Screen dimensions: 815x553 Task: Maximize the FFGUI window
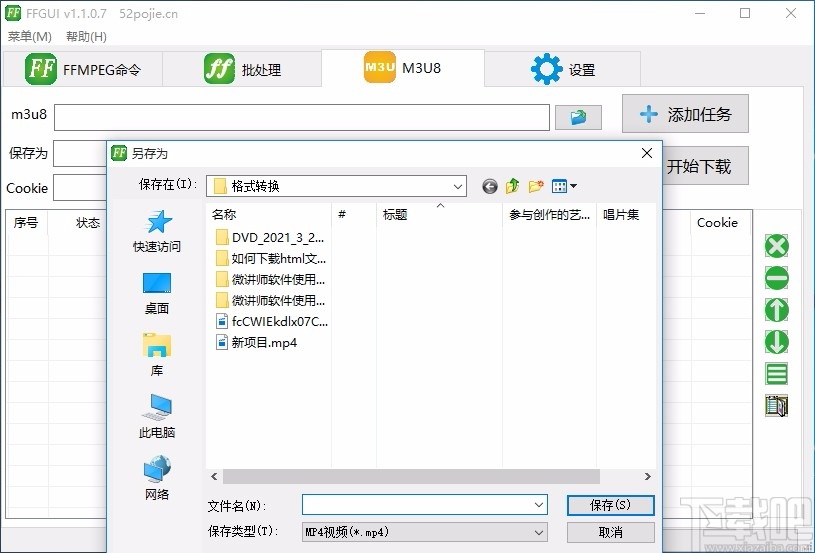click(x=745, y=13)
